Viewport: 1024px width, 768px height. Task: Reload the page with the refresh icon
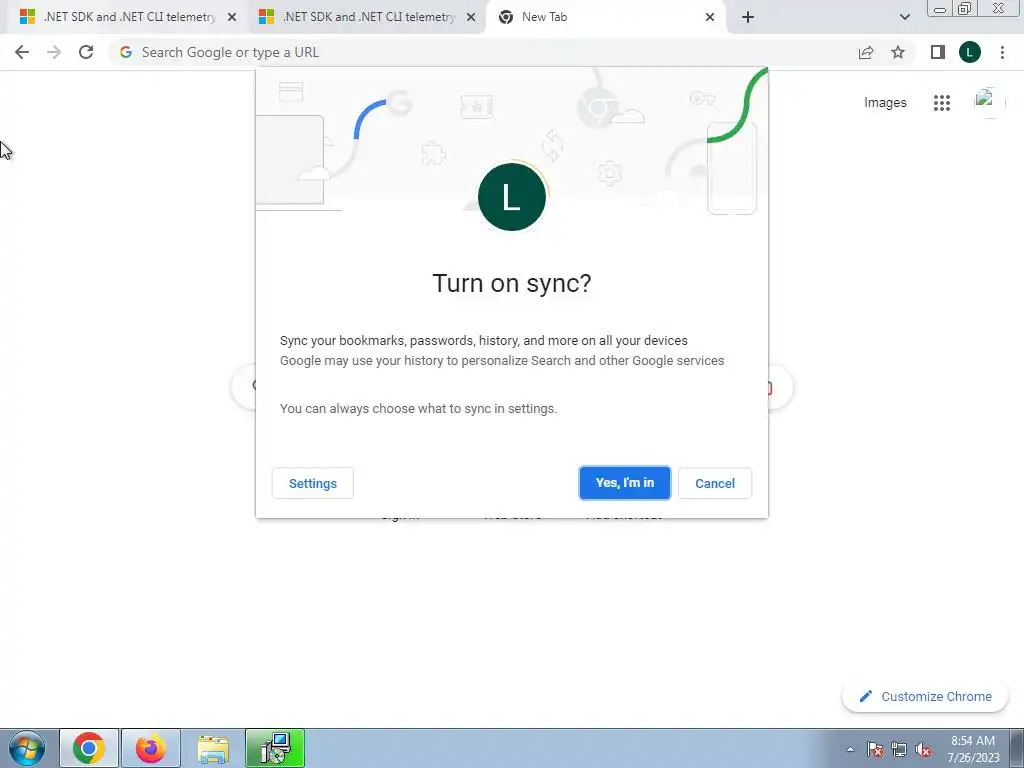(86, 52)
